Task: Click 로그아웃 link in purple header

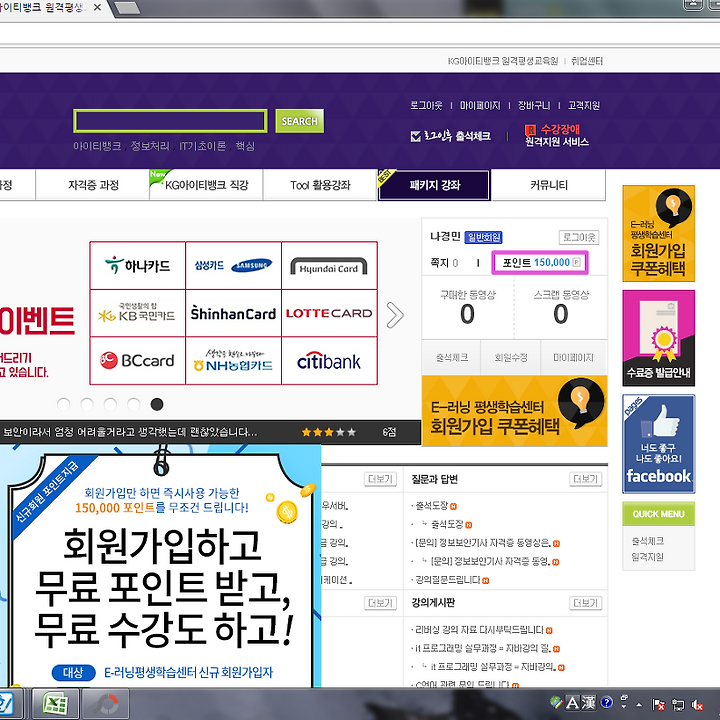Action: (426, 106)
